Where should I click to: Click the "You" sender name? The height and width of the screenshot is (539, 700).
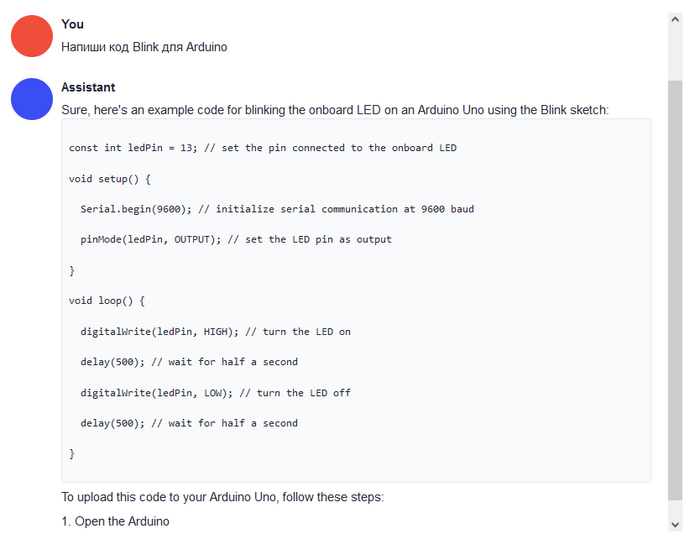(72, 24)
